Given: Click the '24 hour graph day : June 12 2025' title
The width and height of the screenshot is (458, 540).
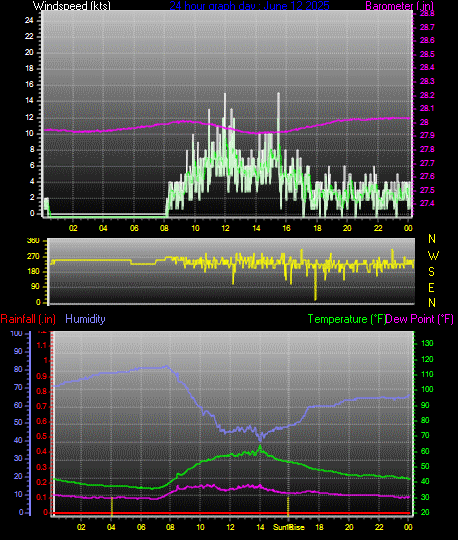Looking at the screenshot, I should coord(249,5).
